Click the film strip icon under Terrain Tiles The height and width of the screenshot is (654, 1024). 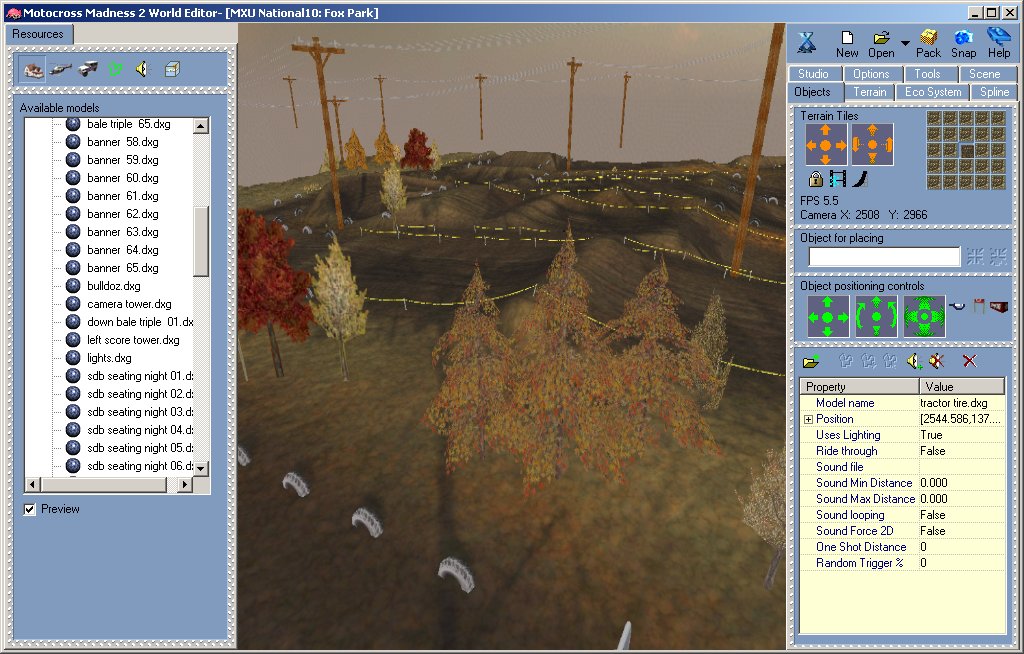click(x=837, y=178)
